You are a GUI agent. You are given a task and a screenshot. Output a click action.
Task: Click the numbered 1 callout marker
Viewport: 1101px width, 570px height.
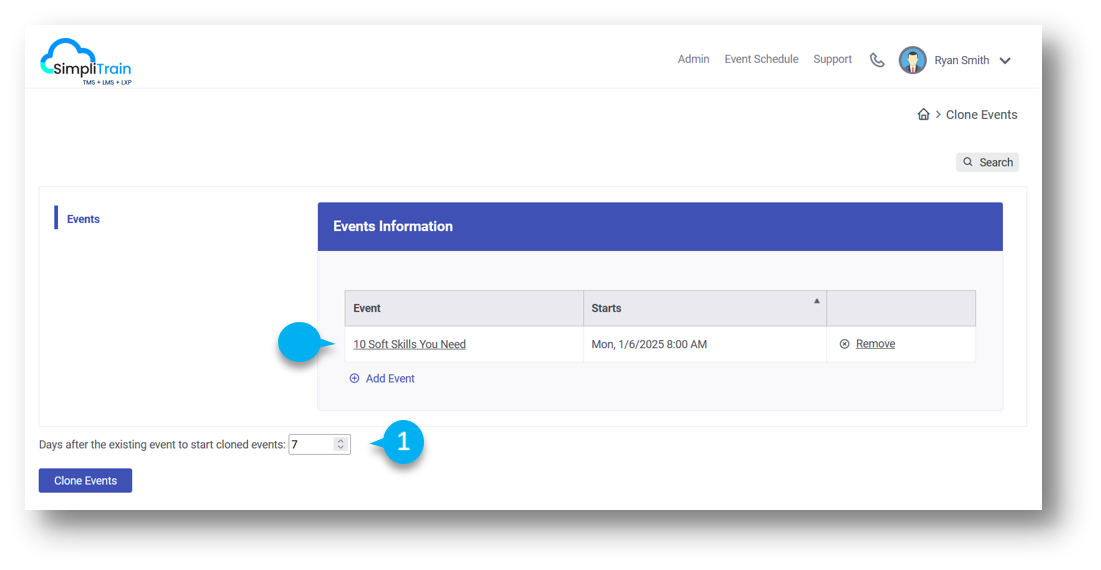[x=403, y=443]
